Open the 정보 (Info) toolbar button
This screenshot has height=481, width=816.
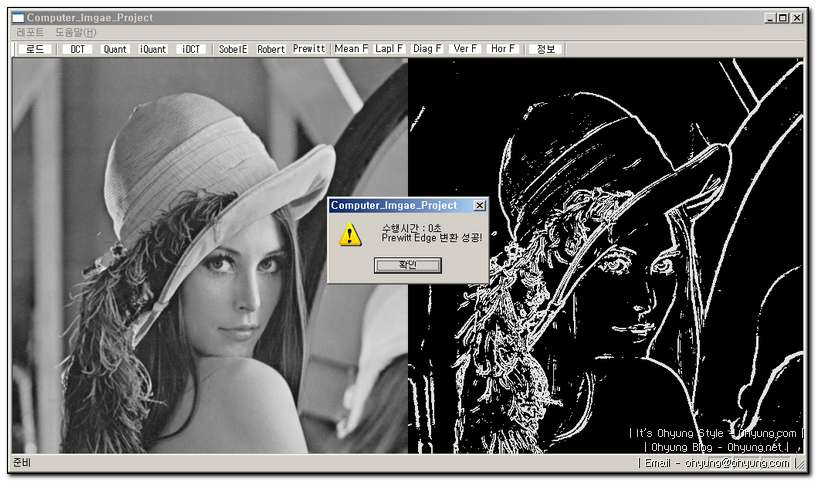click(x=545, y=49)
